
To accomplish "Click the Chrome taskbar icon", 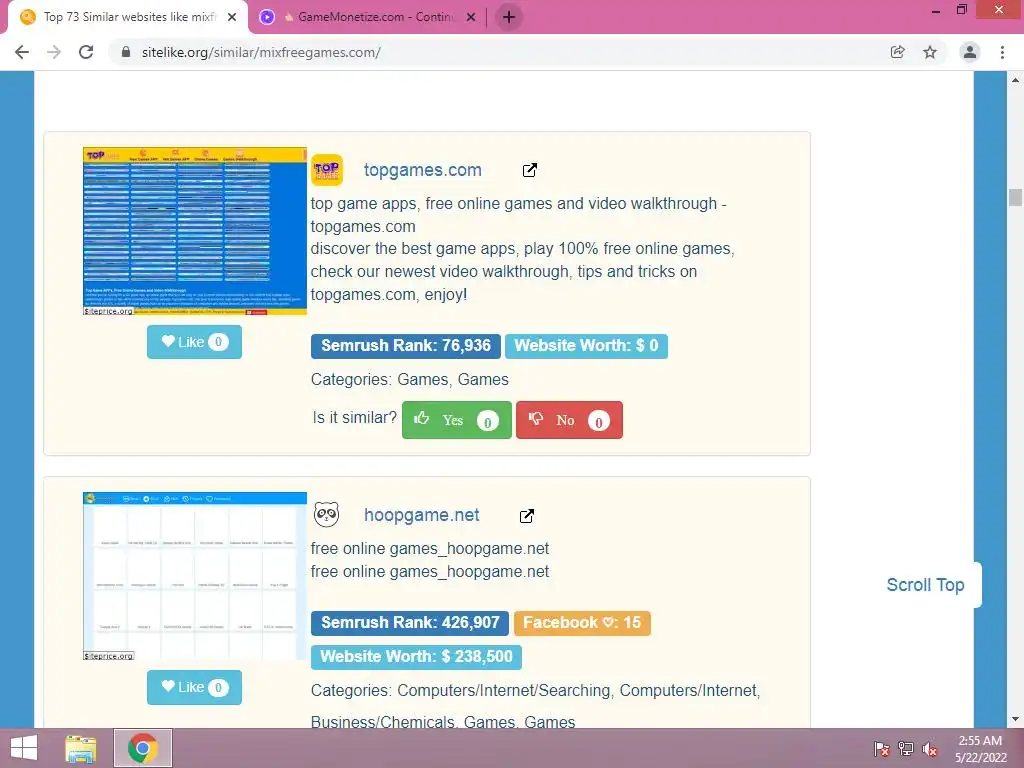I will [x=143, y=748].
